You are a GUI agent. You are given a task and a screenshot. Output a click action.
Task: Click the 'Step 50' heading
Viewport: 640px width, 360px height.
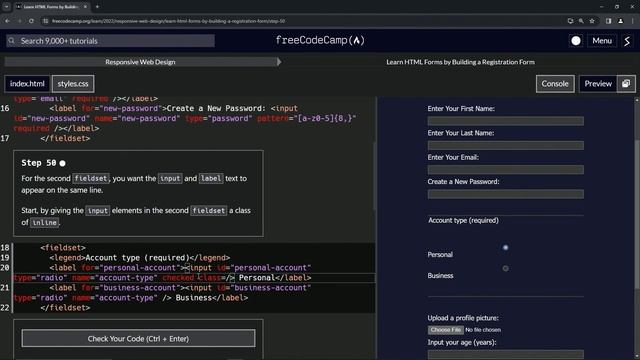39,163
